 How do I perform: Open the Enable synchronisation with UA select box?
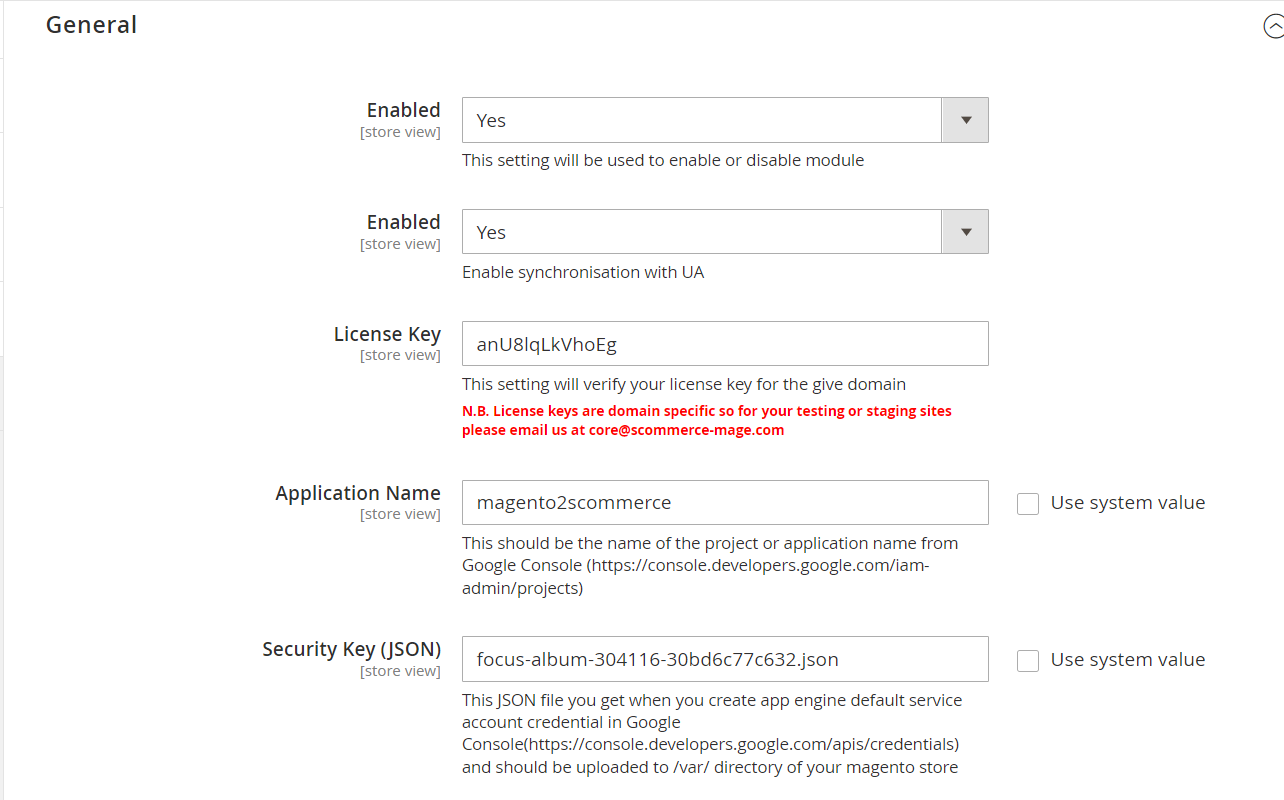(702, 232)
